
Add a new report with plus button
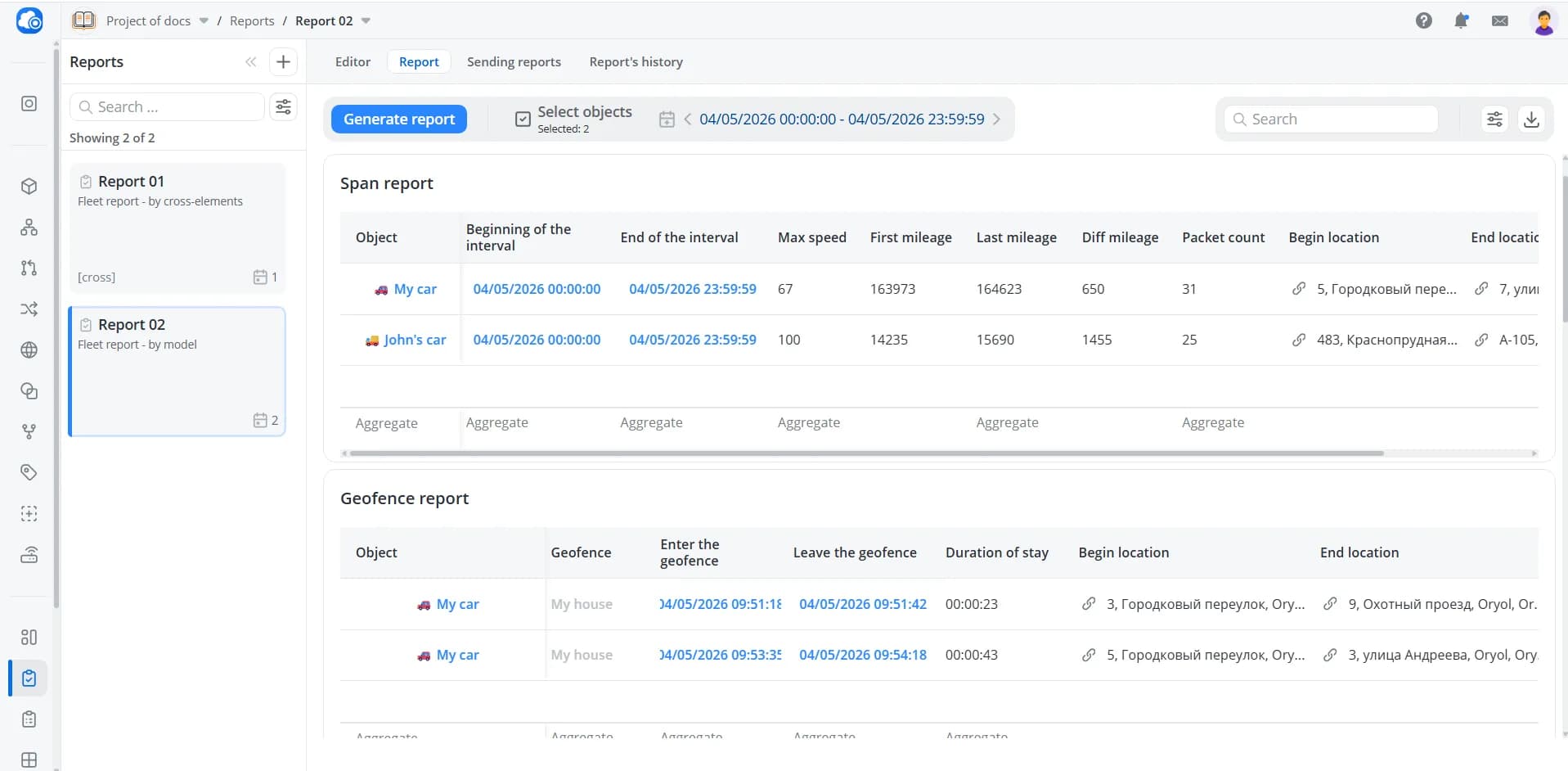pos(283,61)
